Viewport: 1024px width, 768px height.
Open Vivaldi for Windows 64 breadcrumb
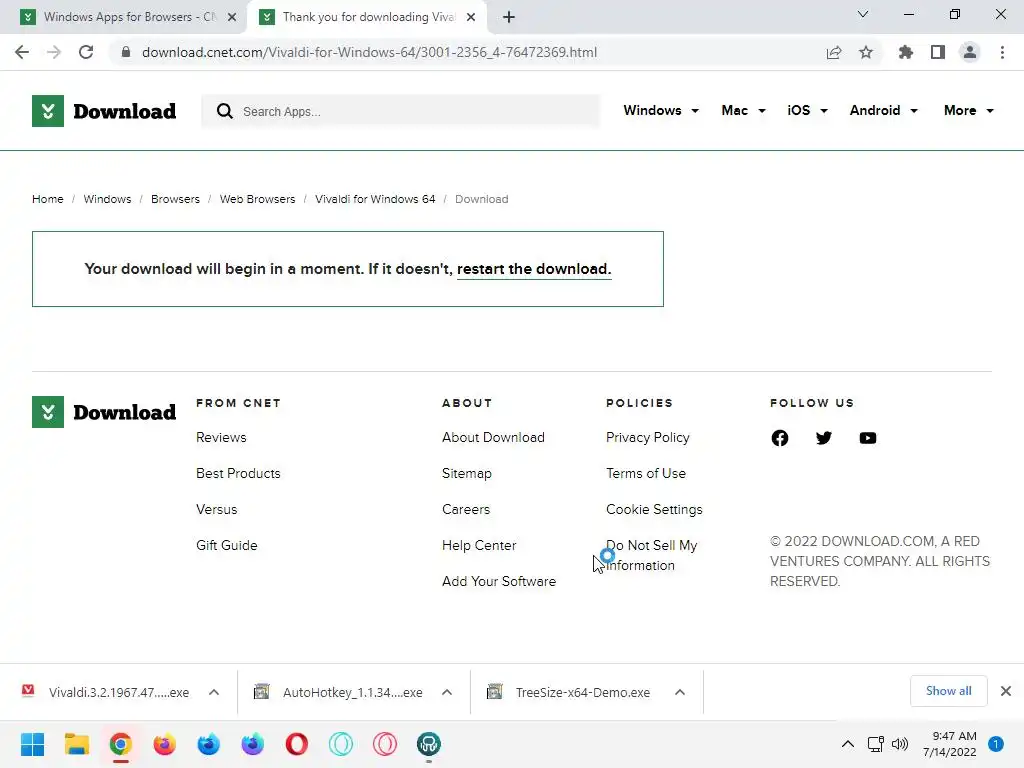[x=375, y=199]
